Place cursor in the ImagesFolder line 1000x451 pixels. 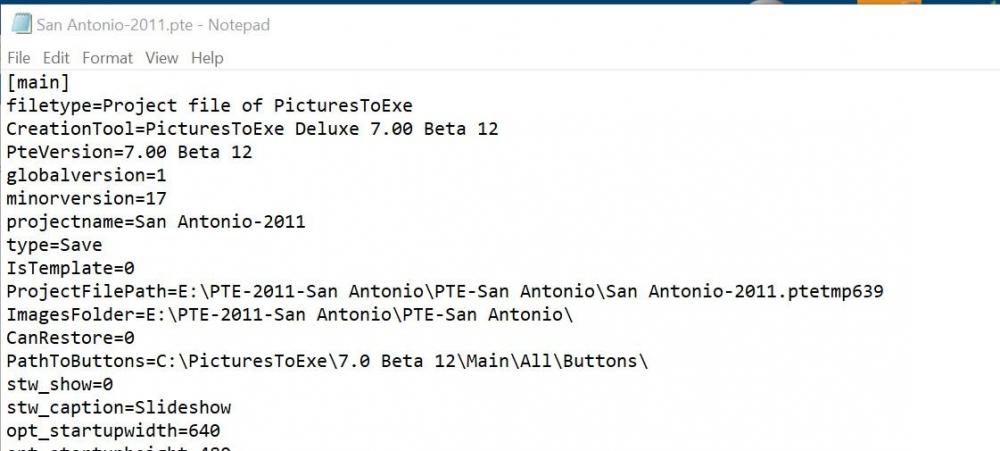(x=290, y=314)
